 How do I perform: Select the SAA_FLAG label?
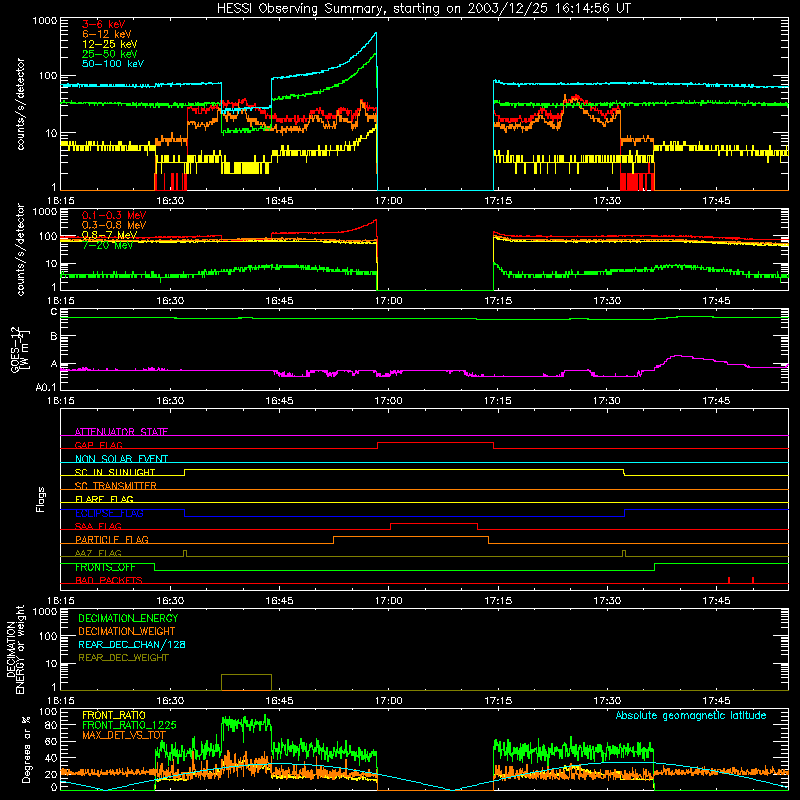98,526
